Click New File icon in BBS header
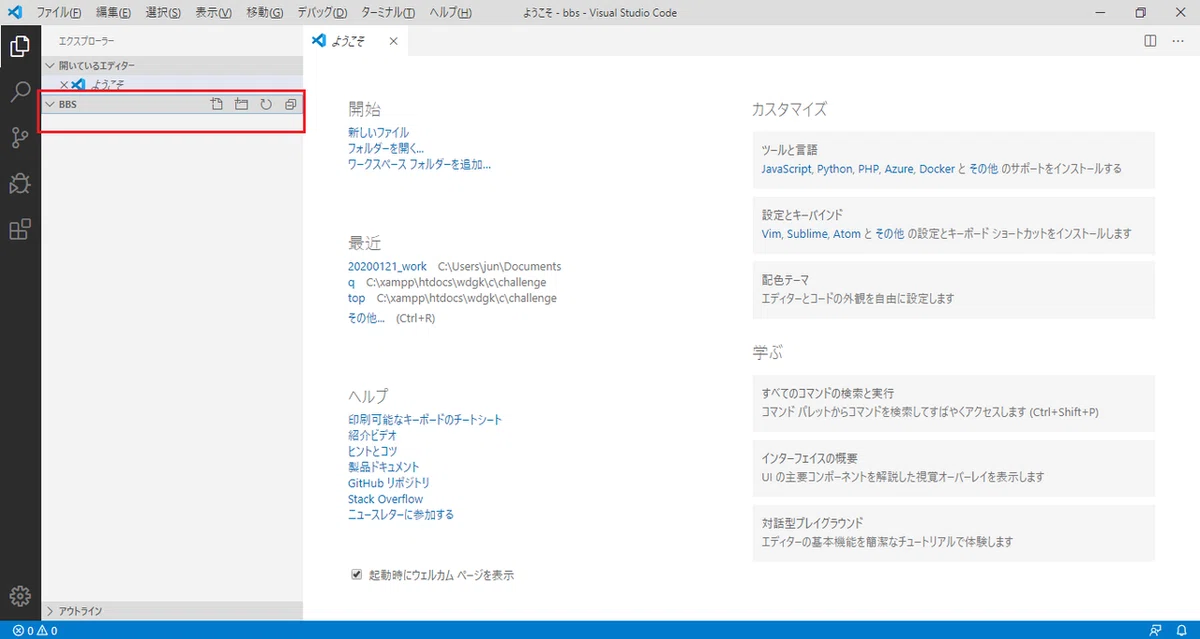This screenshot has height=639, width=1200. (x=217, y=104)
